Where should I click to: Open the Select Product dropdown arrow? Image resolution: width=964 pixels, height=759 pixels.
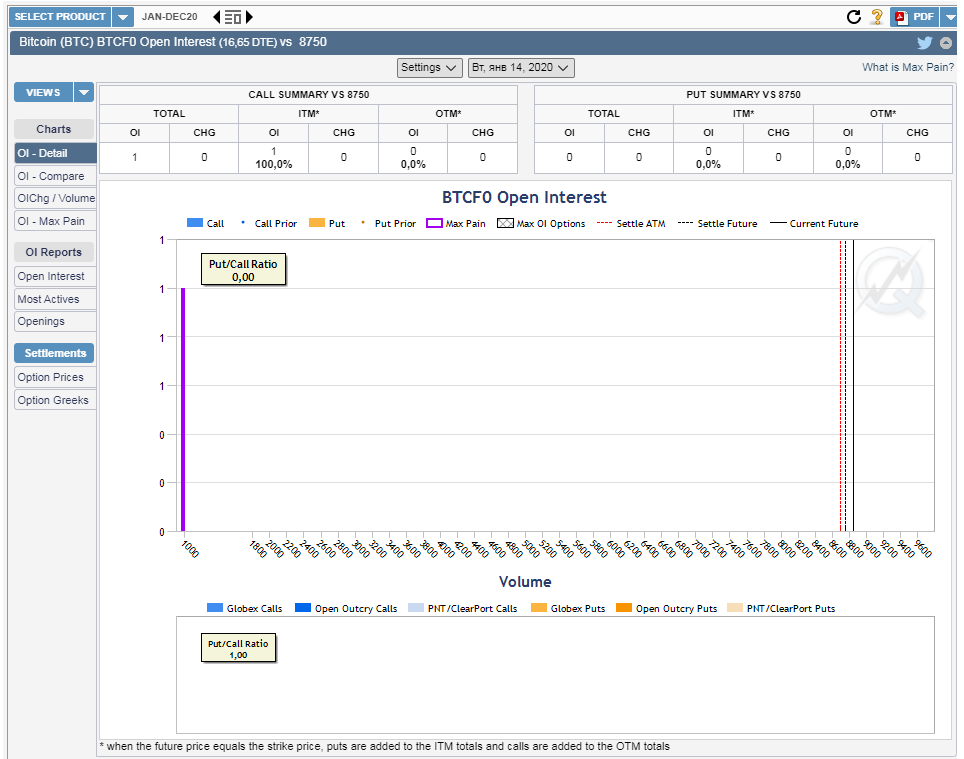(122, 17)
